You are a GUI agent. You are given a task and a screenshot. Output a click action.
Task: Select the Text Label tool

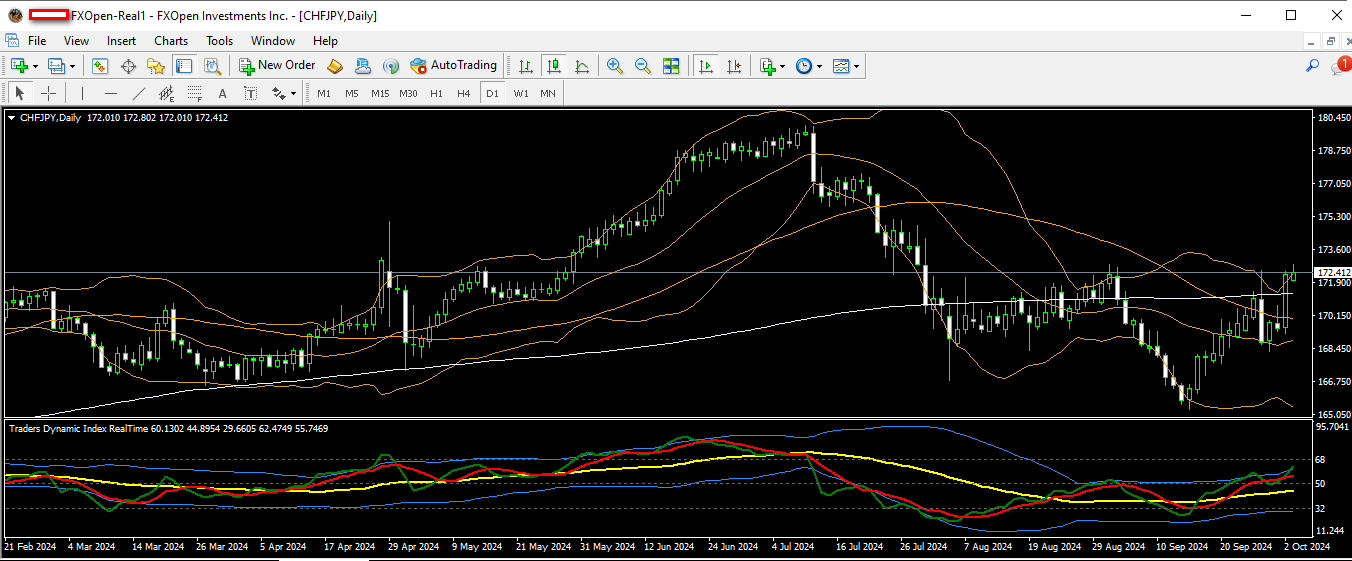251,93
